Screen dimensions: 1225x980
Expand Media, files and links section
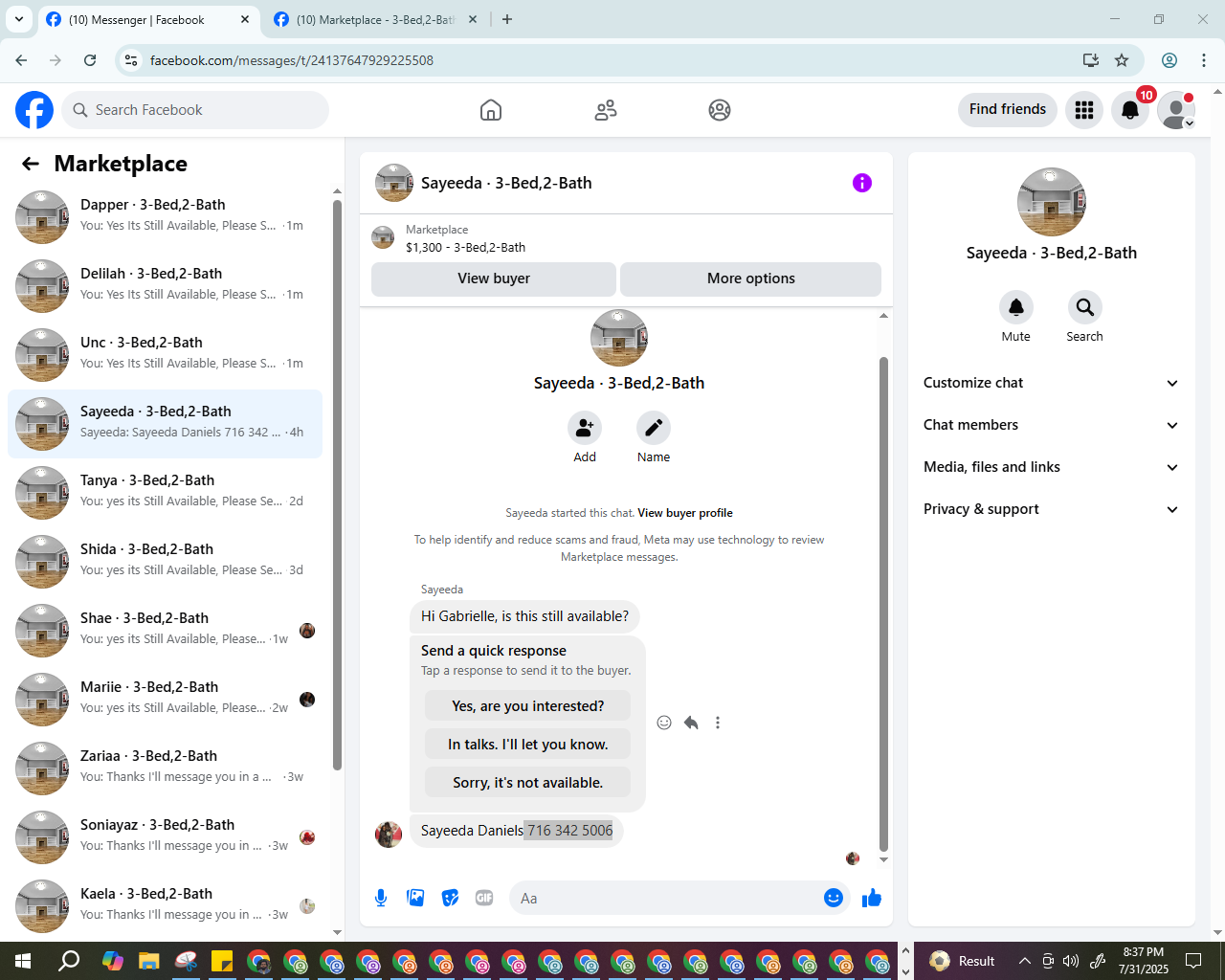[x=1051, y=467]
